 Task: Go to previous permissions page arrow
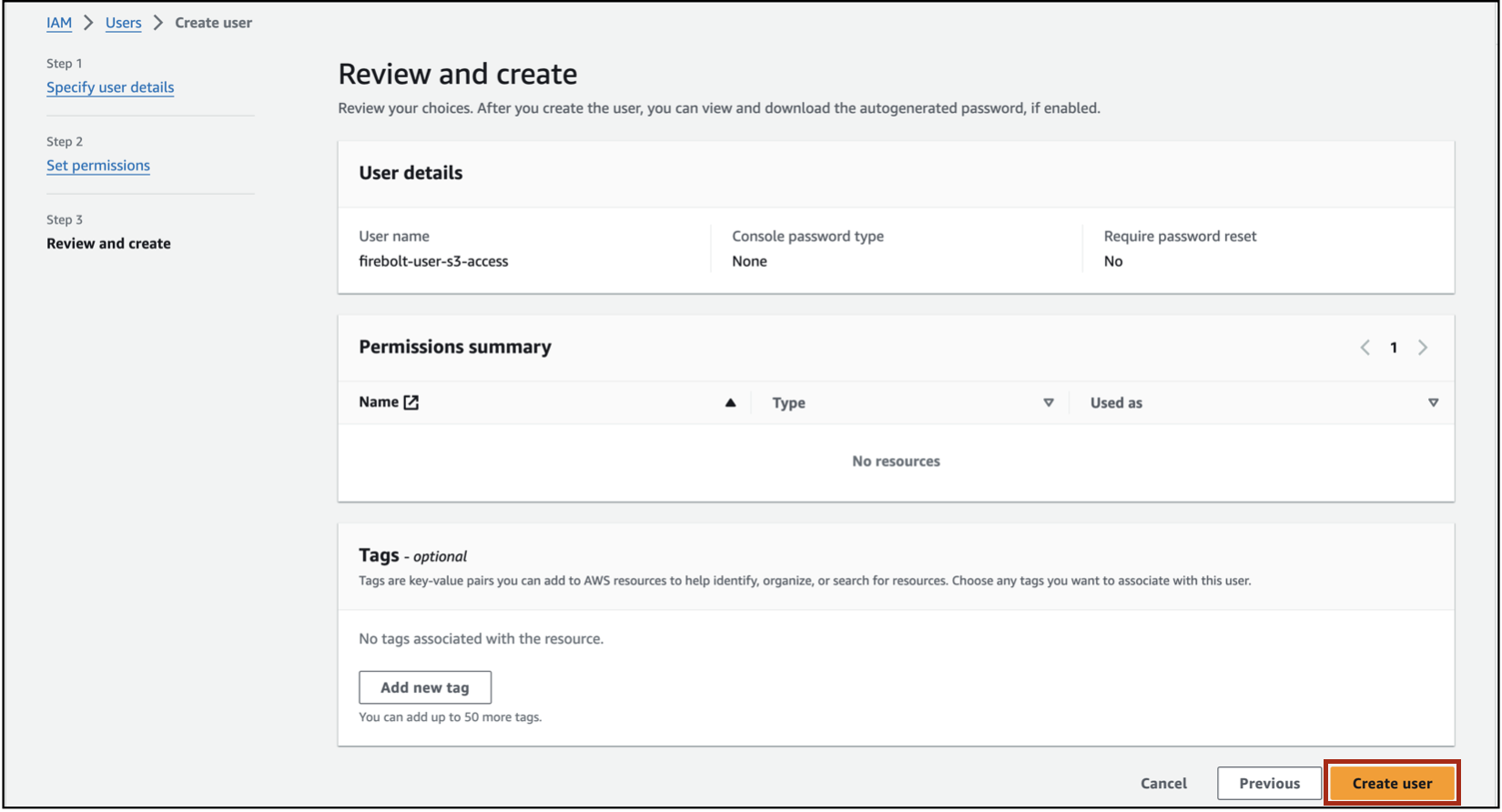[x=1365, y=348]
